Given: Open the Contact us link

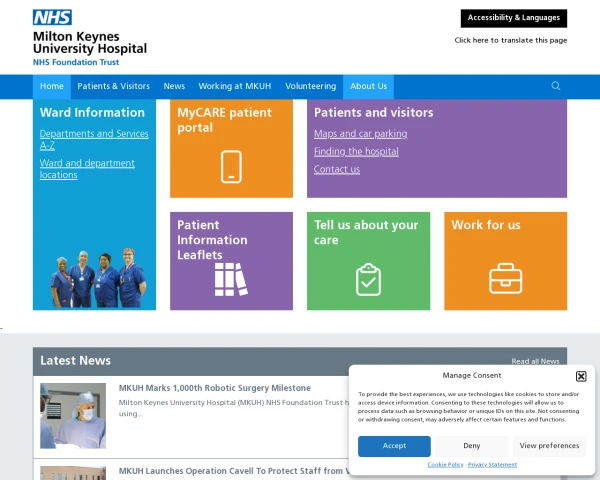Looking at the screenshot, I should coord(337,169).
